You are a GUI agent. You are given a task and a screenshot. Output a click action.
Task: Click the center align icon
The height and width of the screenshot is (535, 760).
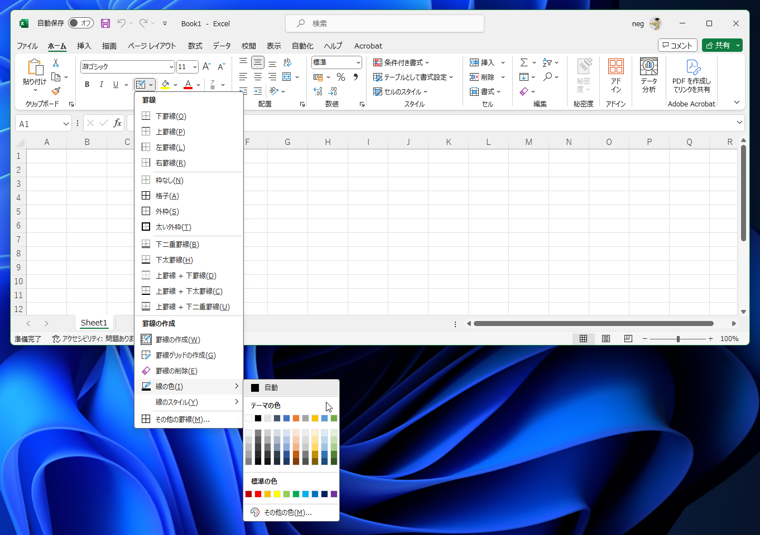coord(258,77)
